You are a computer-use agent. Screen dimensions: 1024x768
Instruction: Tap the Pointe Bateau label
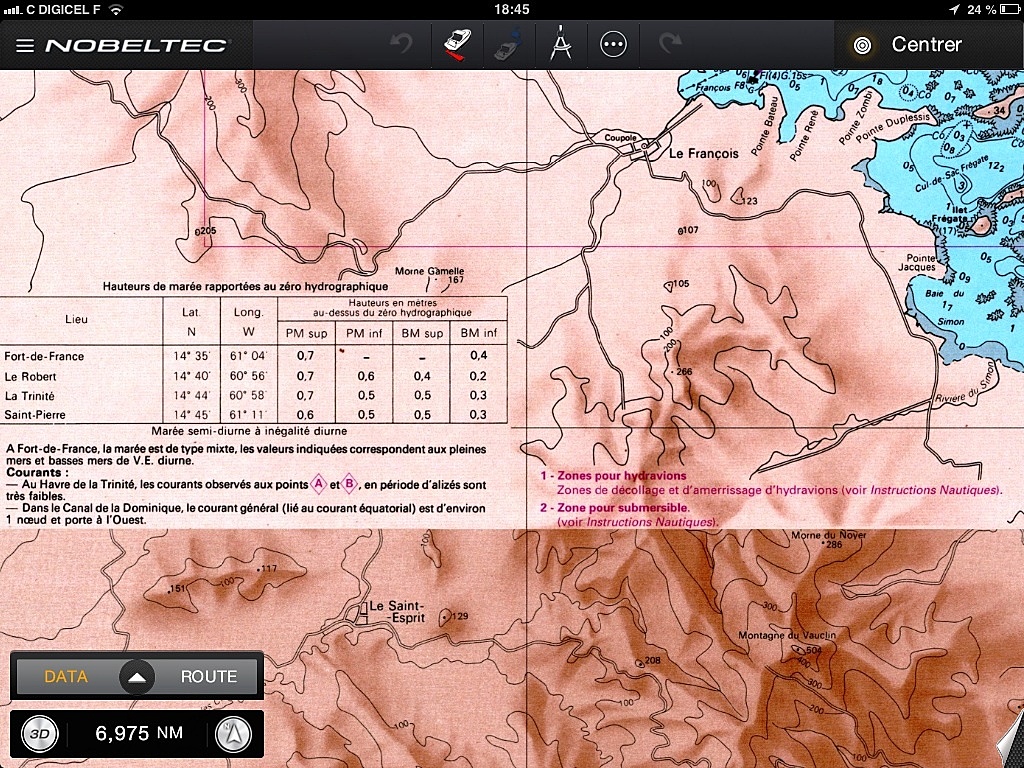click(765, 125)
